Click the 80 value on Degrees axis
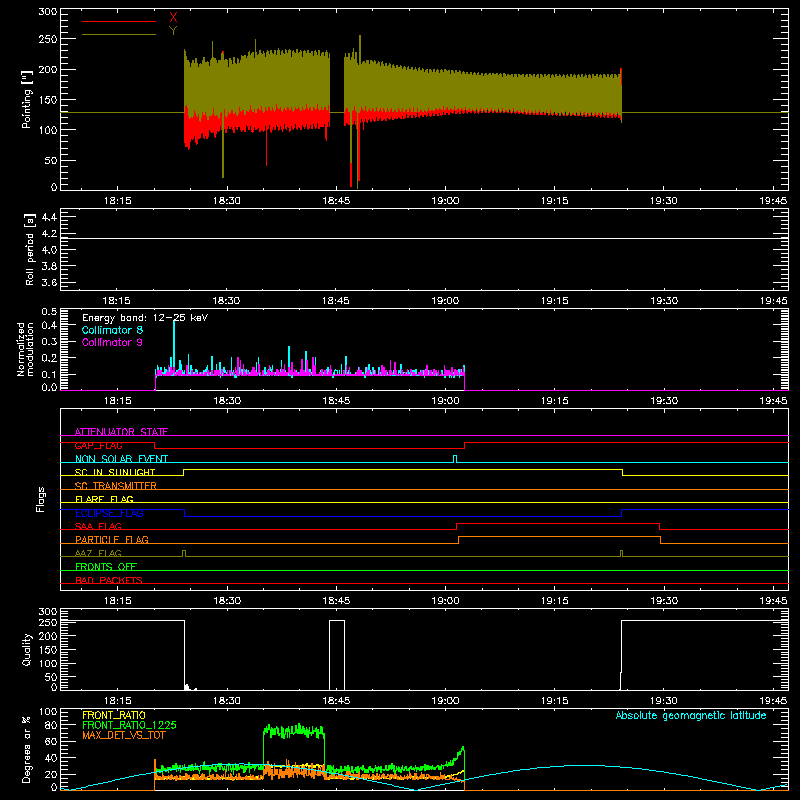The height and width of the screenshot is (800, 800). (52, 725)
